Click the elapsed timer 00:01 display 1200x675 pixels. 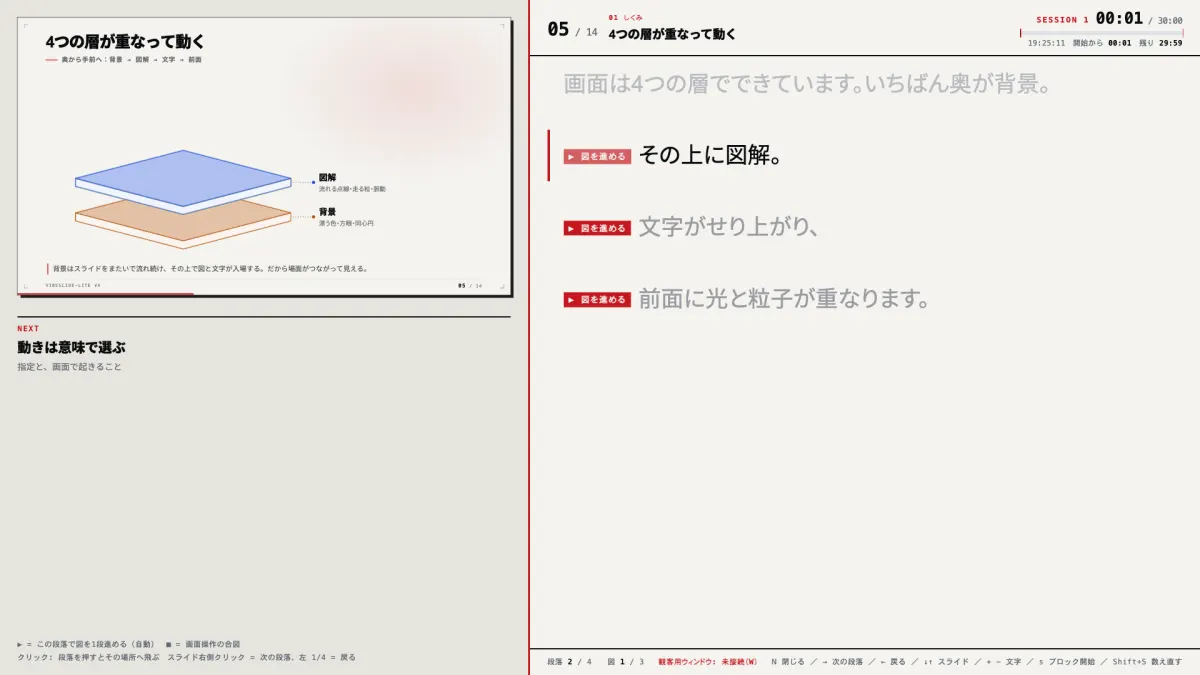(1119, 18)
